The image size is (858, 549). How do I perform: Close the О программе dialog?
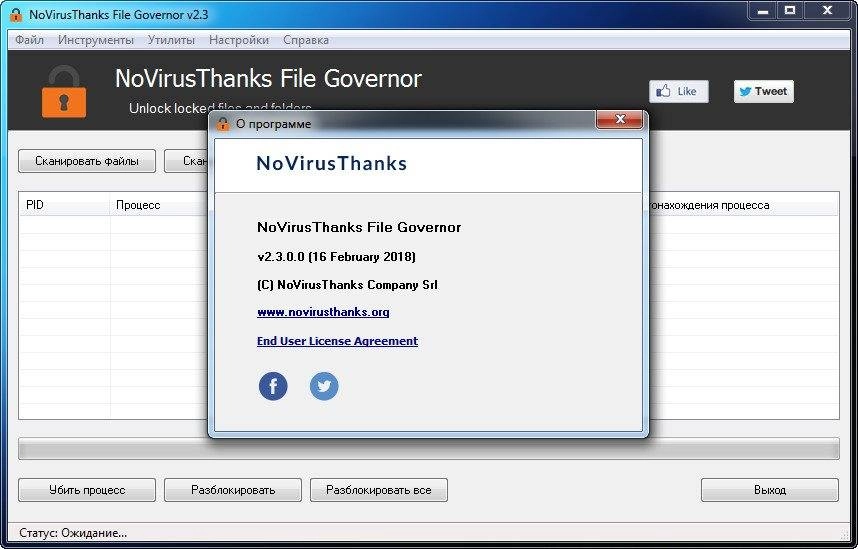click(619, 119)
